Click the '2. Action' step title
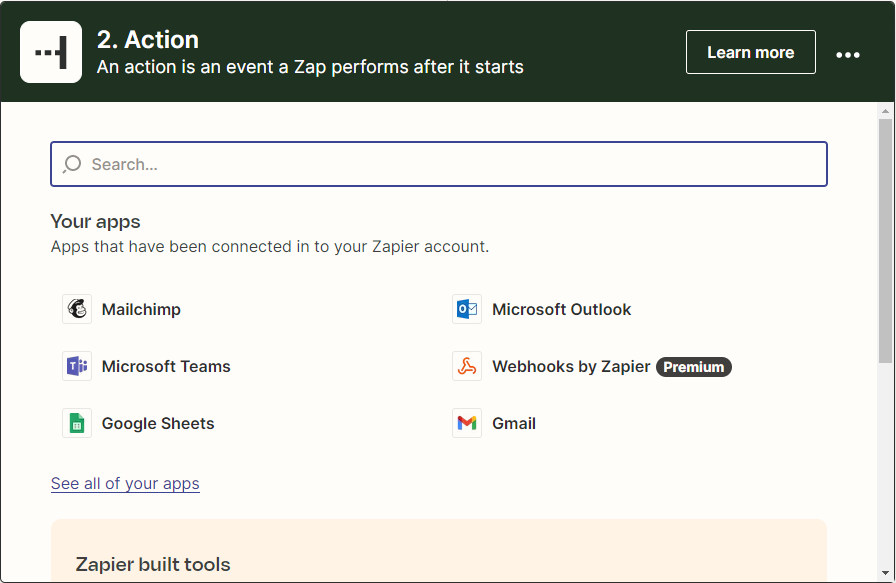 [x=147, y=39]
